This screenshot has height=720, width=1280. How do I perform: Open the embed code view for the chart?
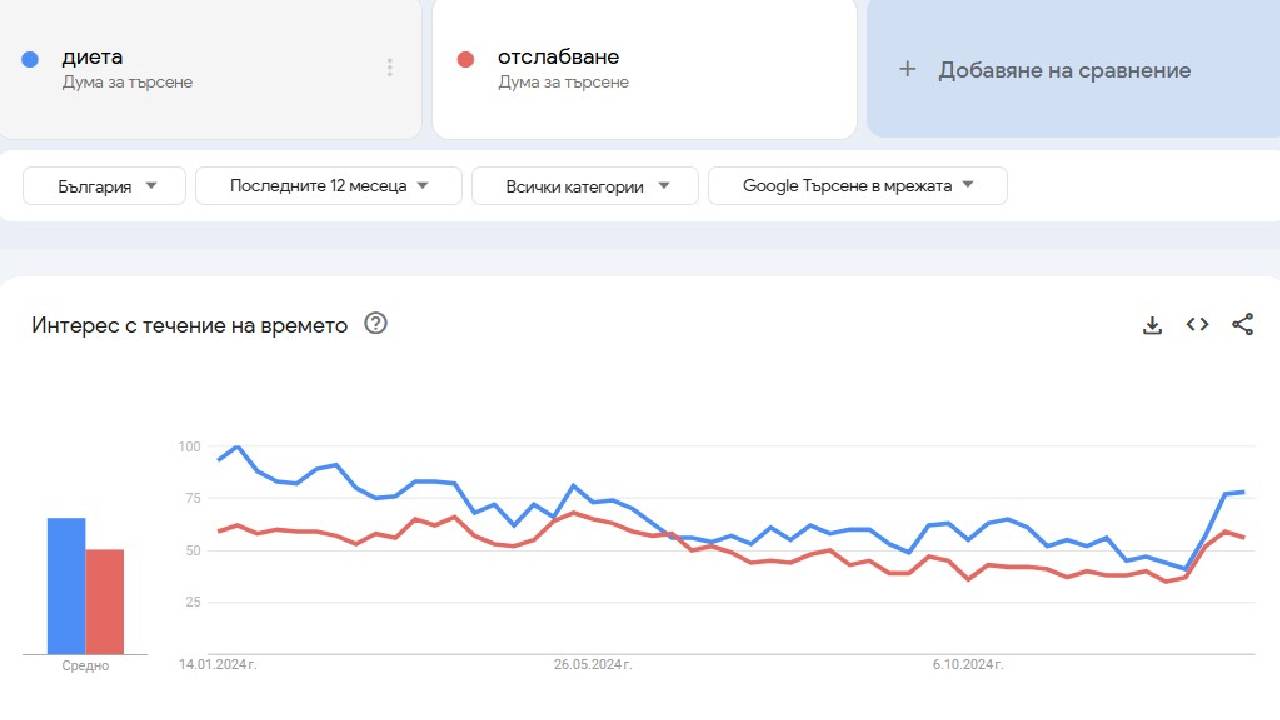1196,324
